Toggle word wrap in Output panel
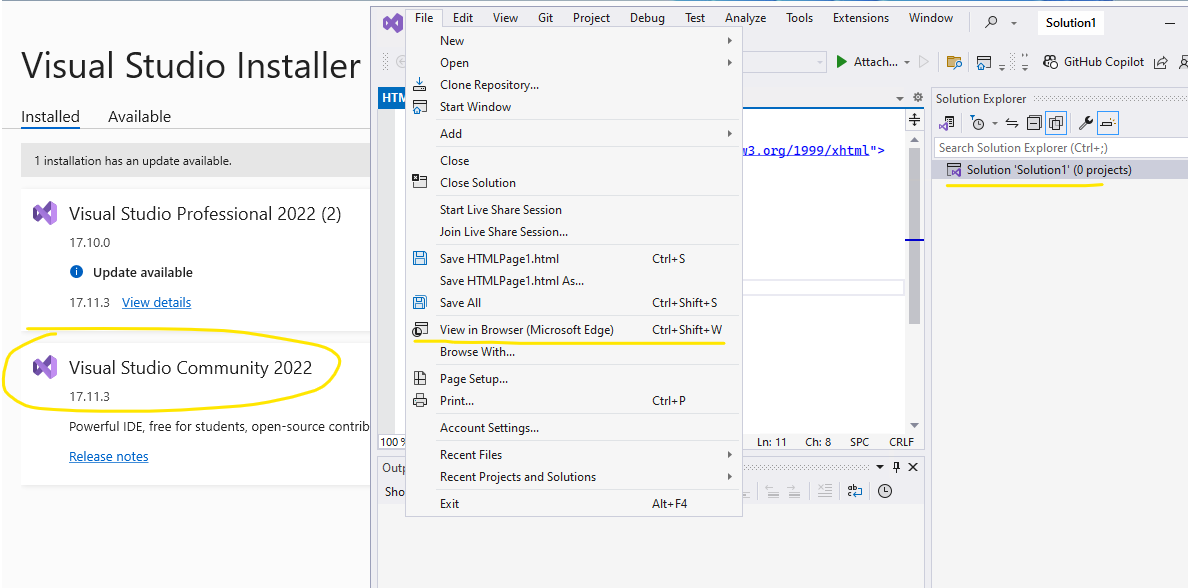This screenshot has width=1188, height=588. (x=855, y=491)
